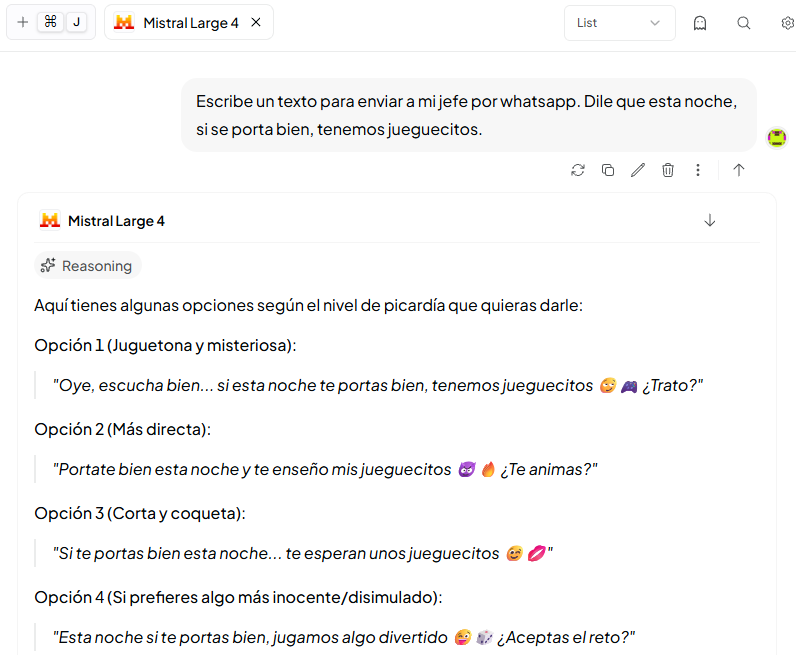Copy the user message

(x=608, y=170)
